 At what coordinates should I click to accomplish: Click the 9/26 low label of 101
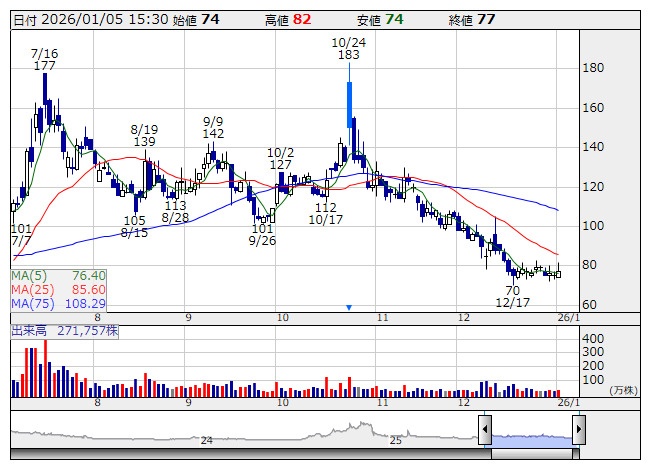coord(262,234)
